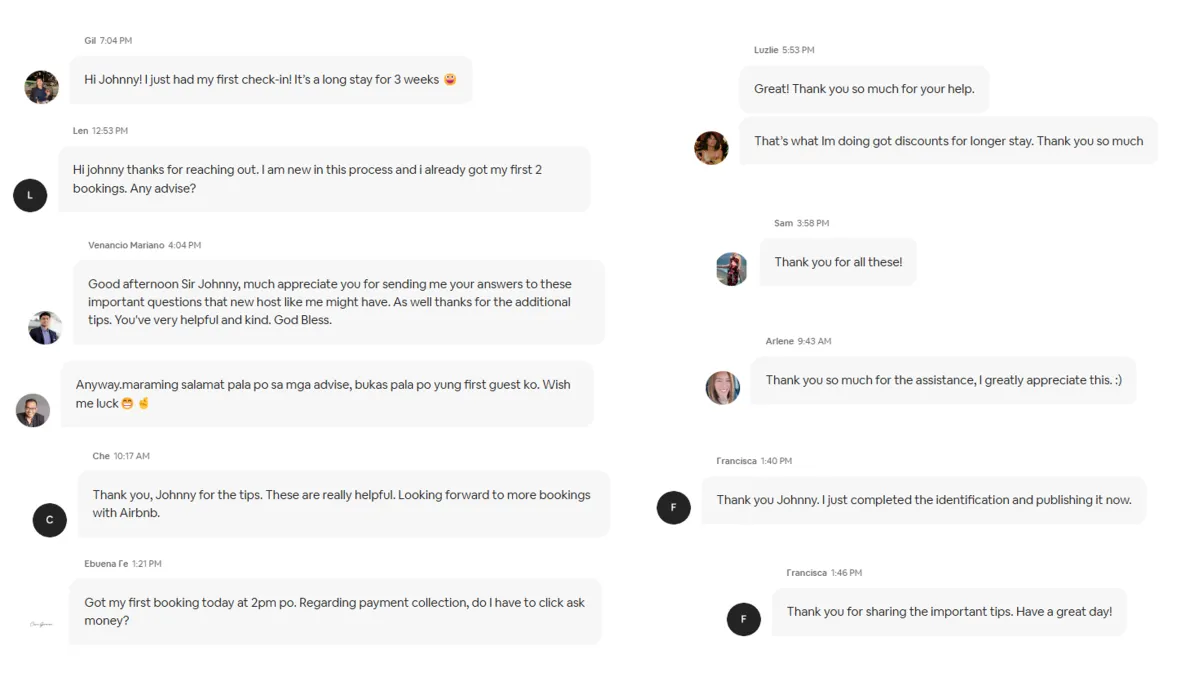Screen dimensions: 1200x675
Task: Click Che's "Thank you, Johnny for the tips" message
Action: click(342, 504)
